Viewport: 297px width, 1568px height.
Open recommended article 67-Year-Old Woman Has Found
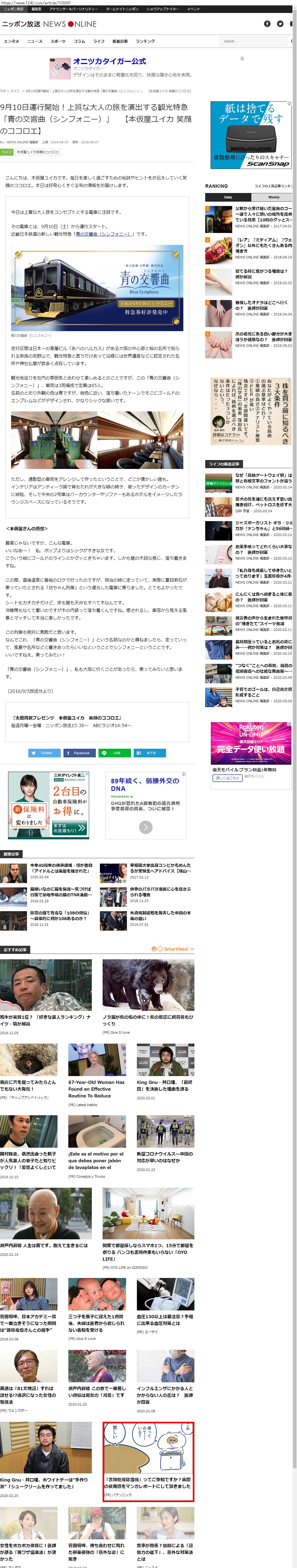pos(97,1089)
